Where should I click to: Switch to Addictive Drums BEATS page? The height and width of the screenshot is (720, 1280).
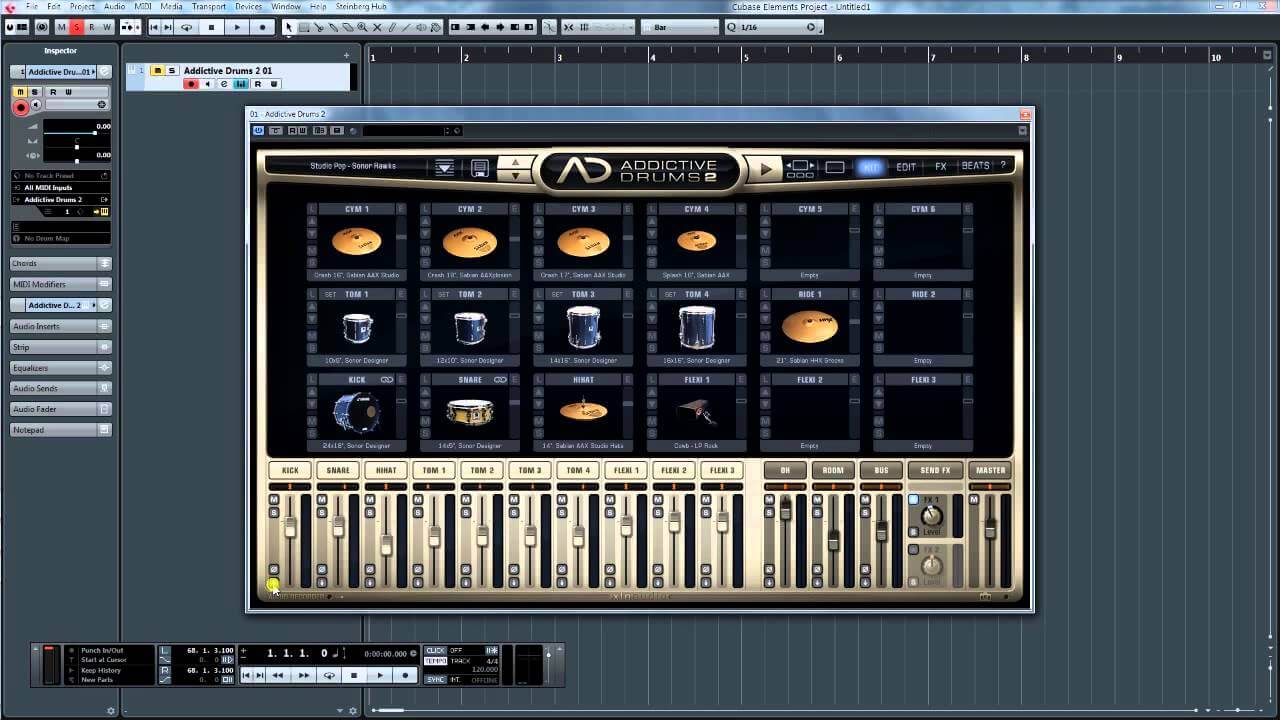point(975,167)
